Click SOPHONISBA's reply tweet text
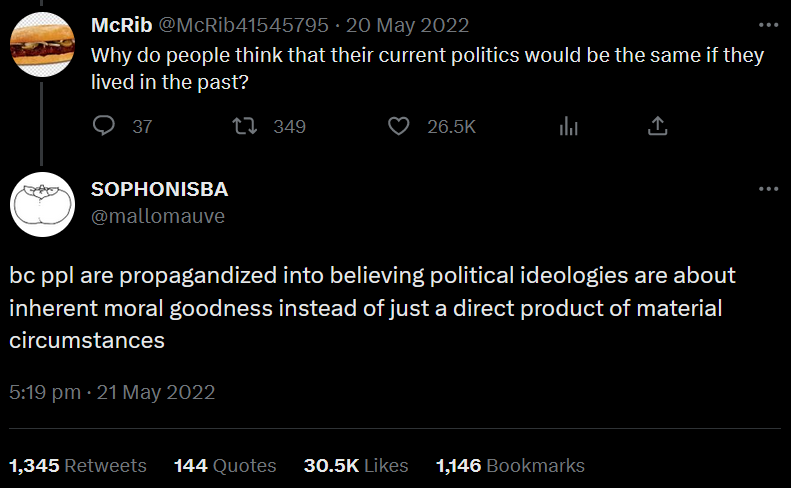This screenshot has width=791, height=488. click(x=365, y=307)
